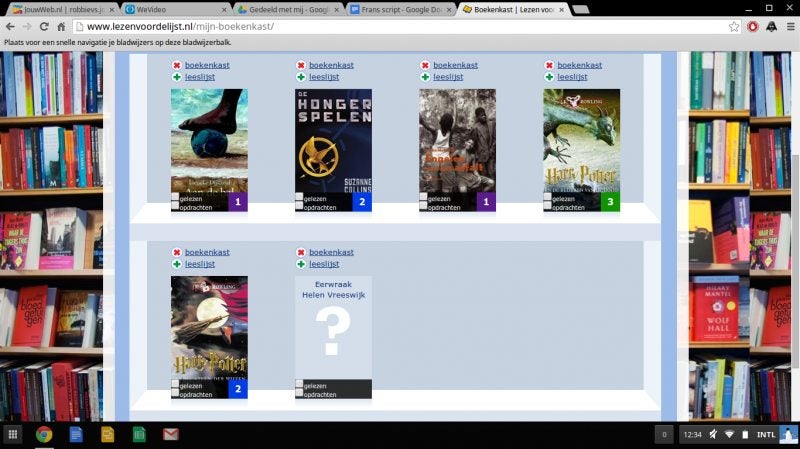This screenshot has width=800, height=449.
Task: Click green plus icon above the Eerwraak book
Action: tap(301, 264)
